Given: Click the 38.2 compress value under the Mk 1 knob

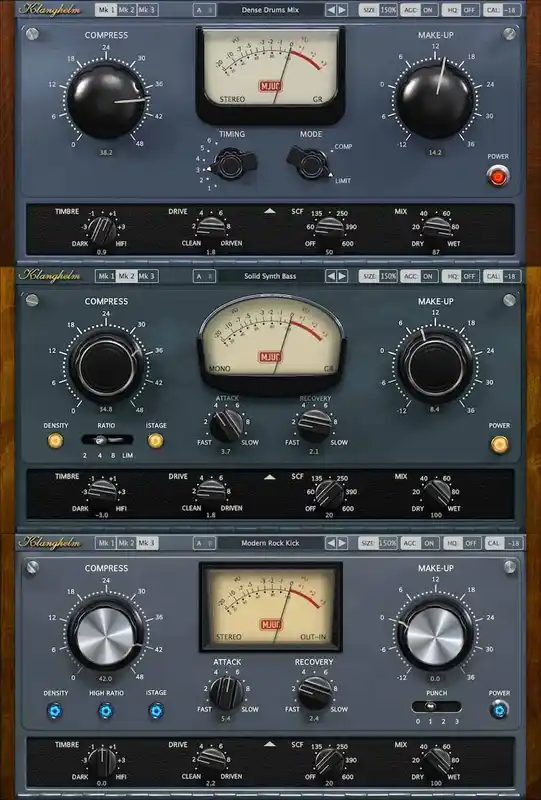Looking at the screenshot, I should [106, 152].
